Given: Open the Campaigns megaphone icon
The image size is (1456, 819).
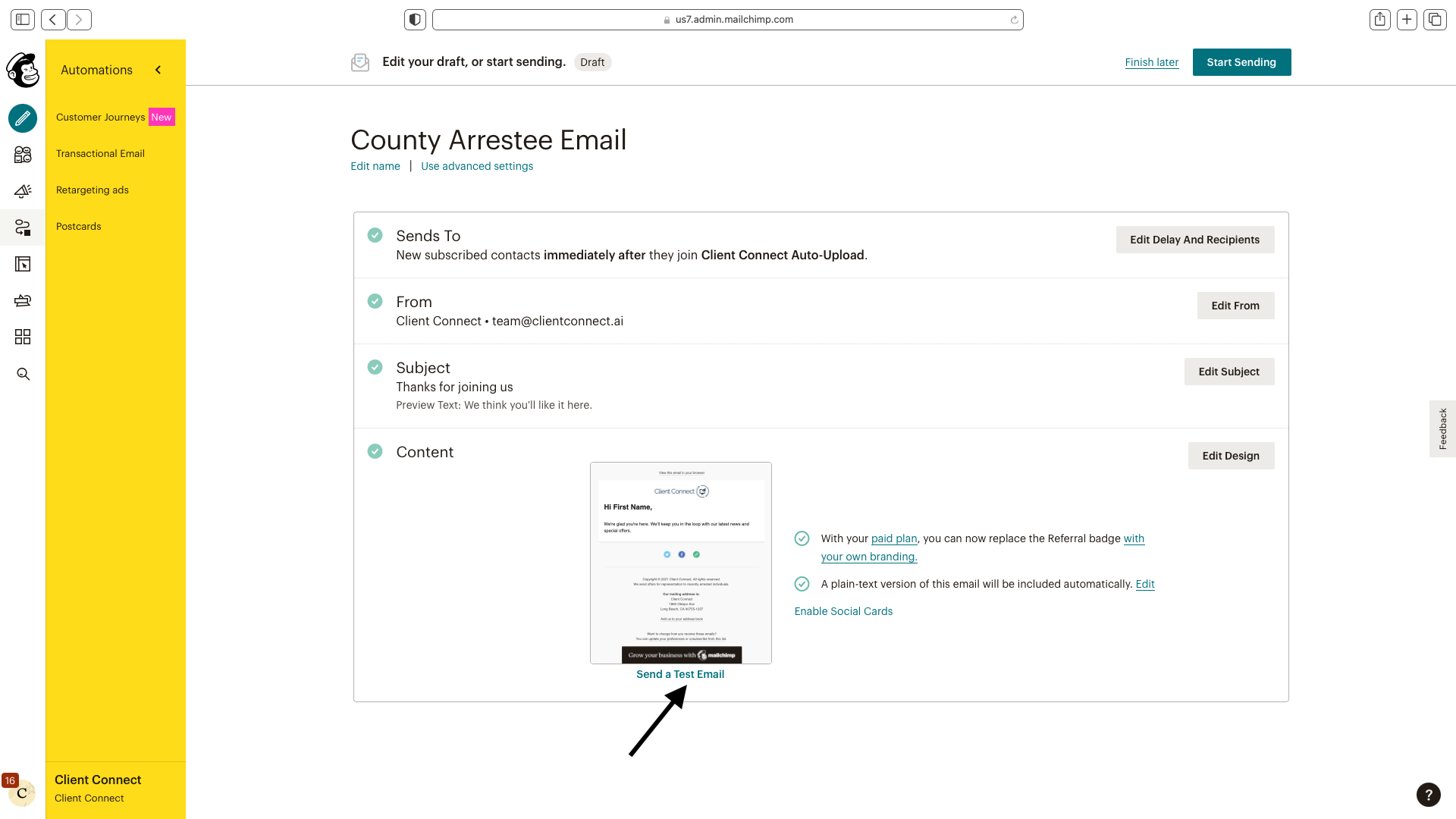Looking at the screenshot, I should 23,191.
